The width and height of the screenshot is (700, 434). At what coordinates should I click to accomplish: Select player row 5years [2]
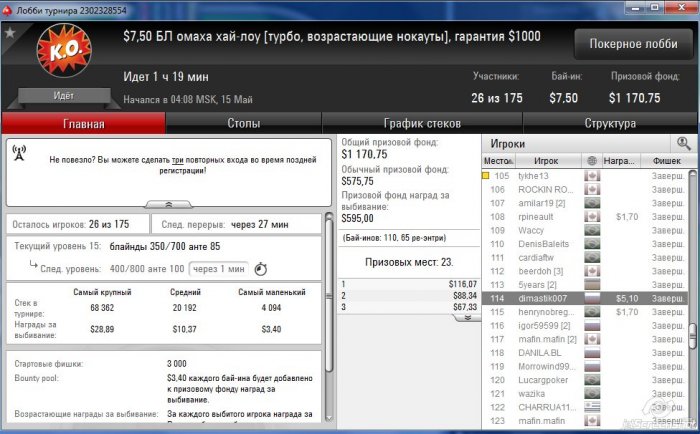coord(584,285)
